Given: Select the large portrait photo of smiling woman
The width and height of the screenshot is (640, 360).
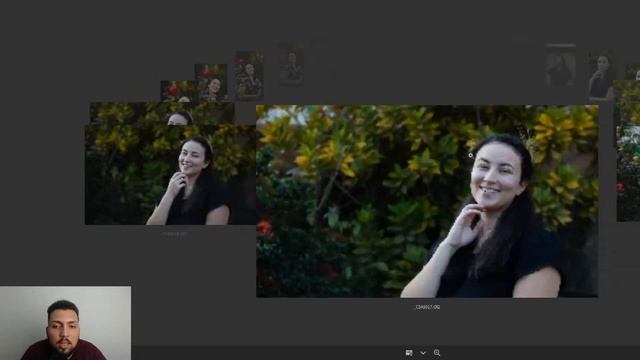Looking at the screenshot, I should click(427, 201).
